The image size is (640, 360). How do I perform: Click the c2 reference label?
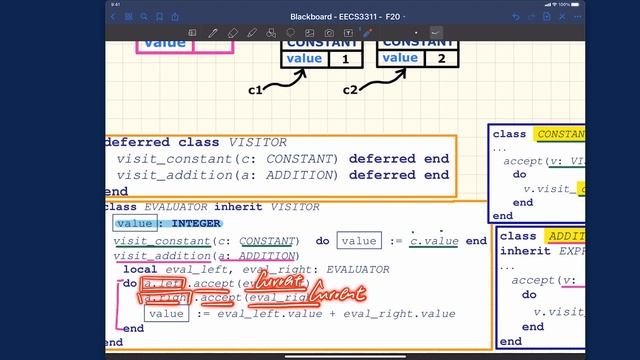350,90
